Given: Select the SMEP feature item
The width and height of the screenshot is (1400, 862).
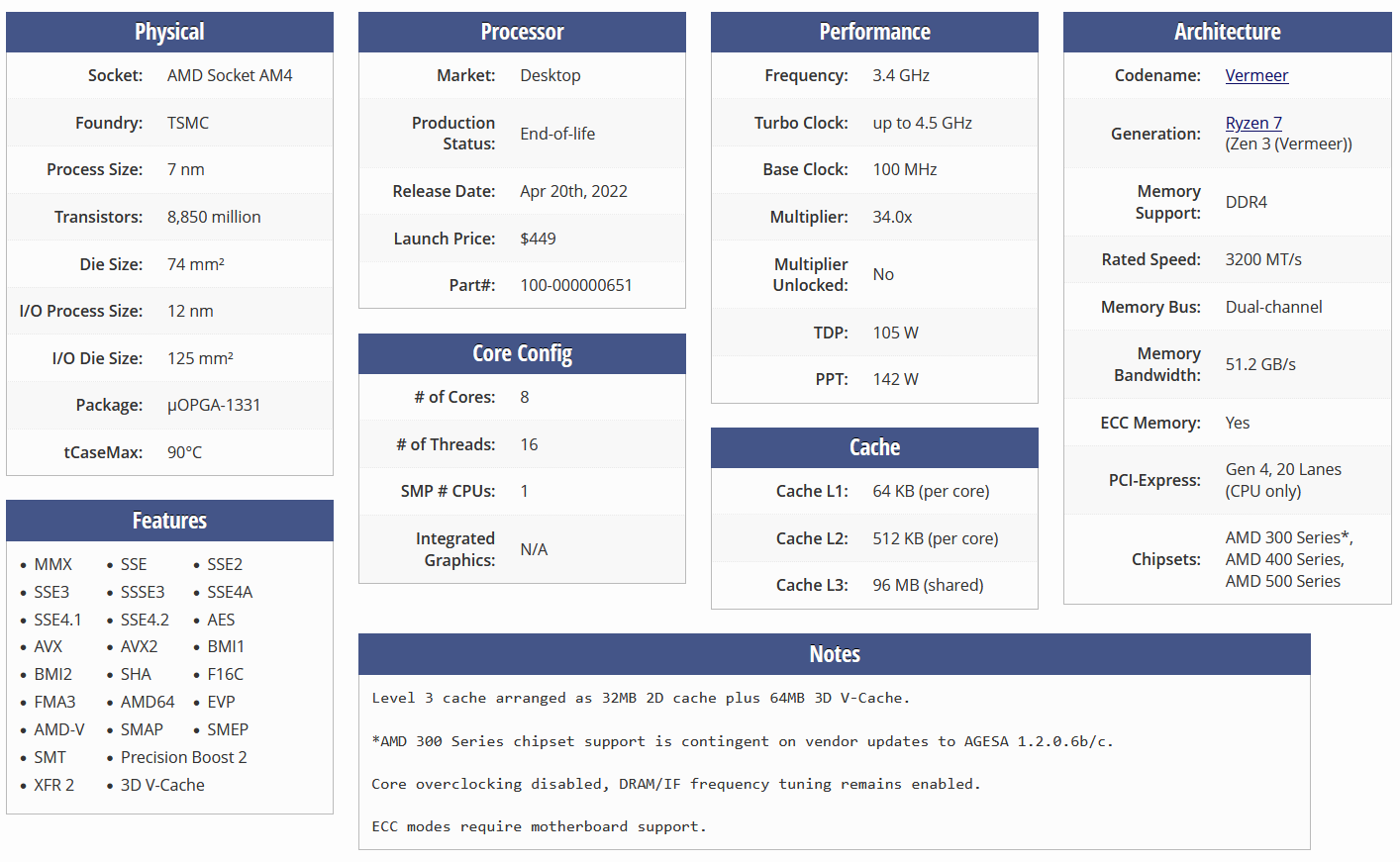Looking at the screenshot, I should pos(228,729).
